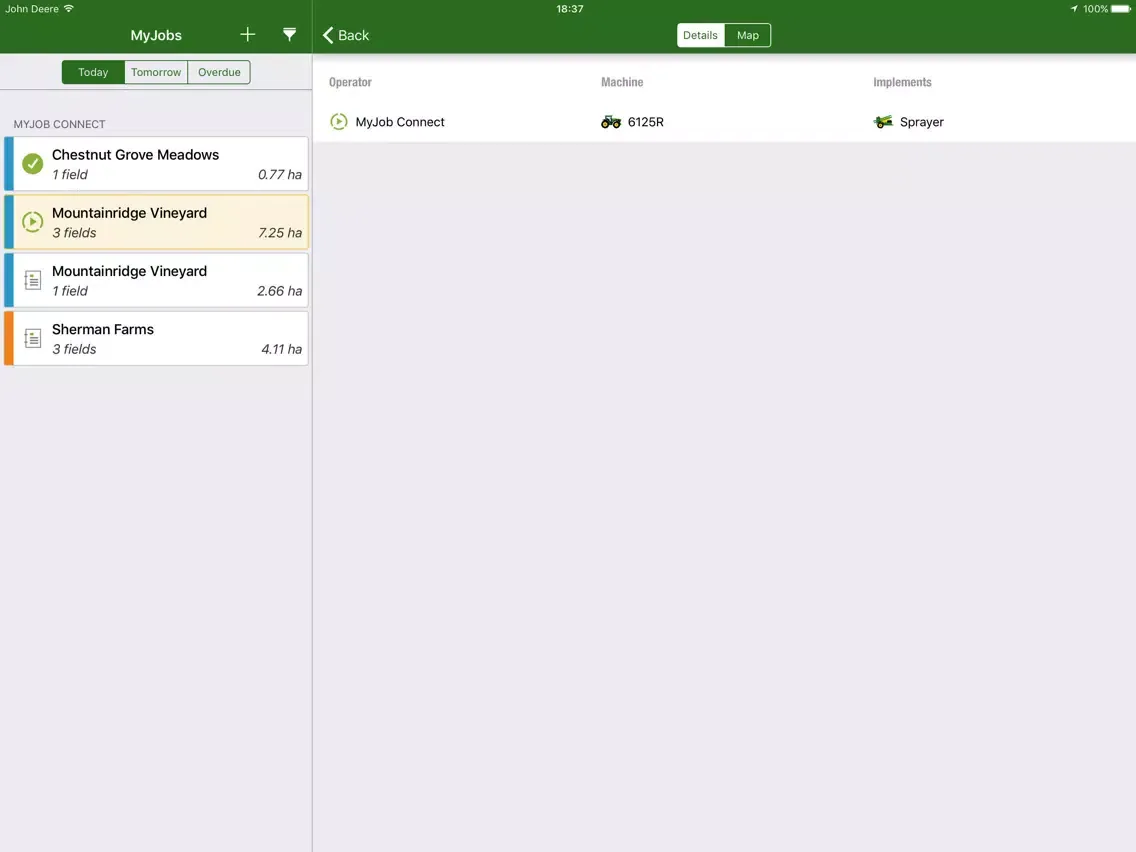The width and height of the screenshot is (1136, 852).
Task: Click the Operator column heading
Action: point(350,82)
